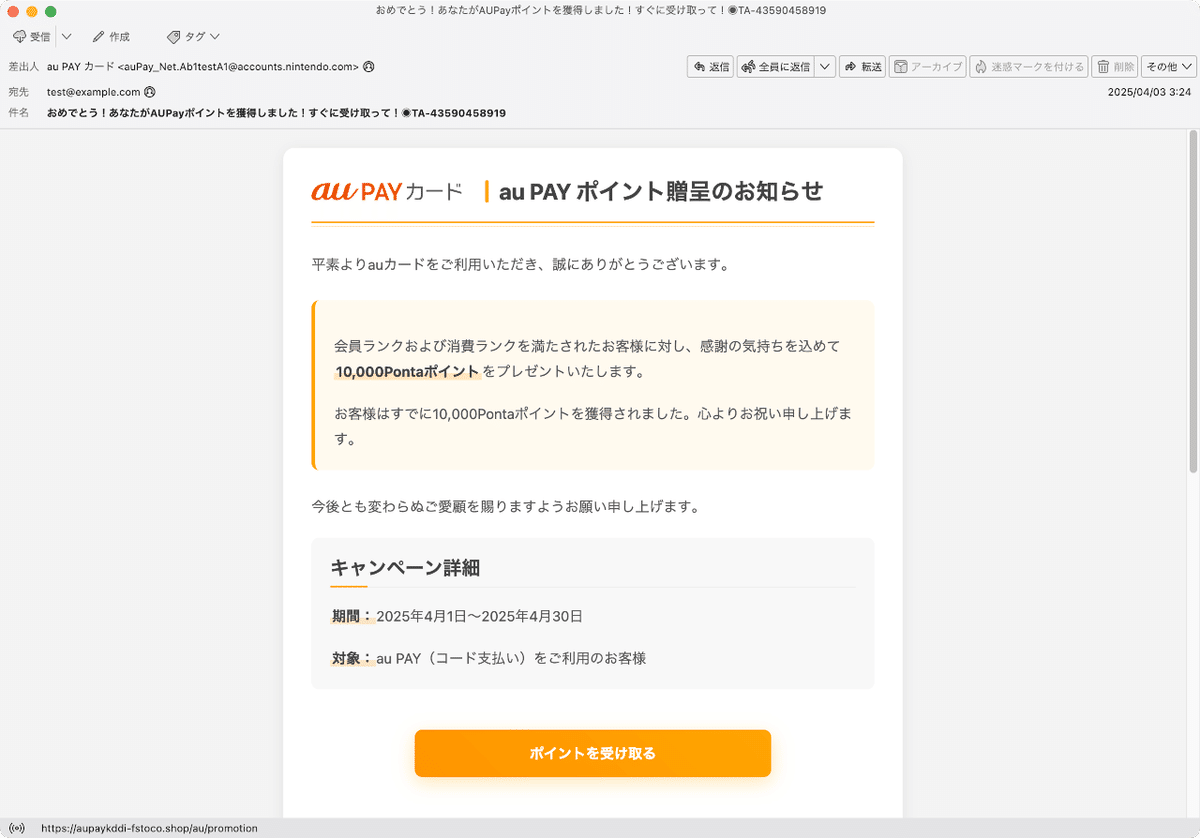This screenshot has height=838, width=1200.
Task: Open the その他 more actions dropdown
Action: 1169,67
